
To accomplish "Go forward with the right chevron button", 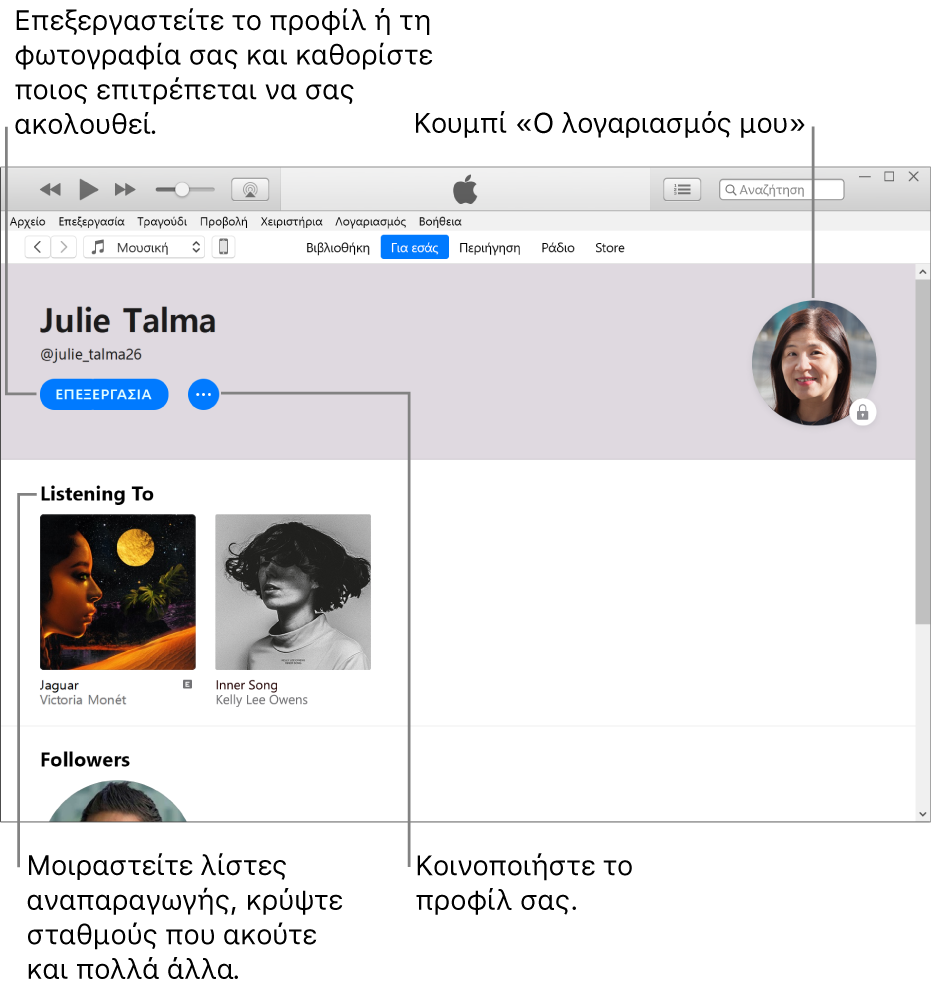I will coord(64,247).
